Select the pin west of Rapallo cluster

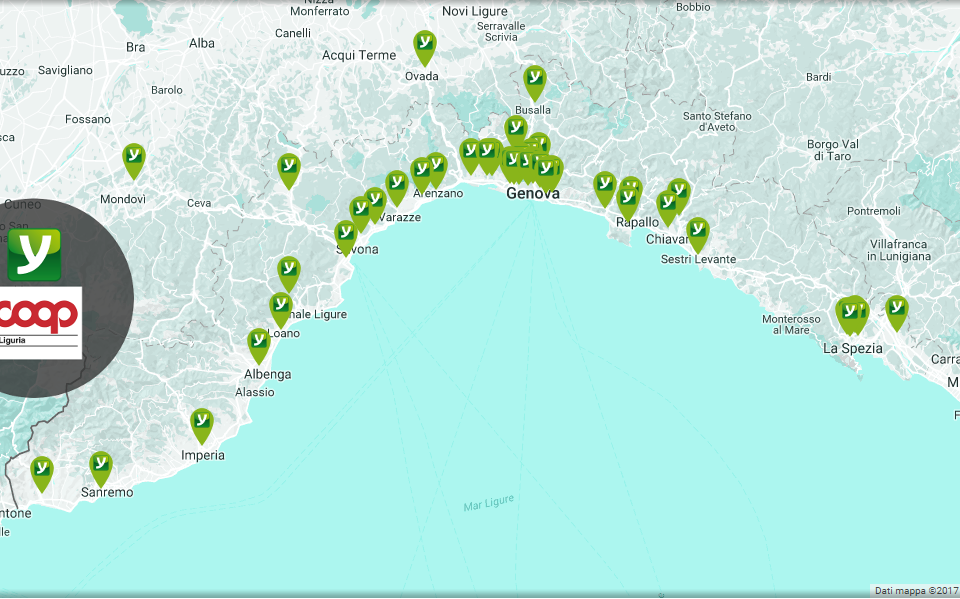[x=605, y=186]
